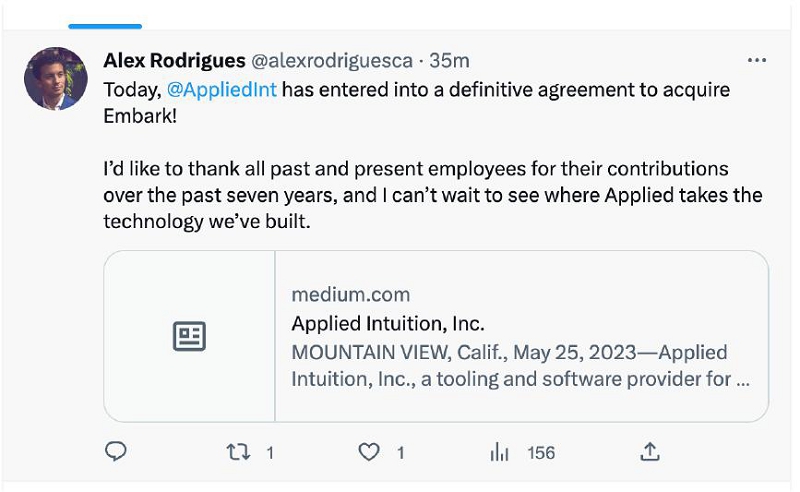Click the medium.com domain in card
This screenshot has width=800, height=492.
tap(350, 295)
